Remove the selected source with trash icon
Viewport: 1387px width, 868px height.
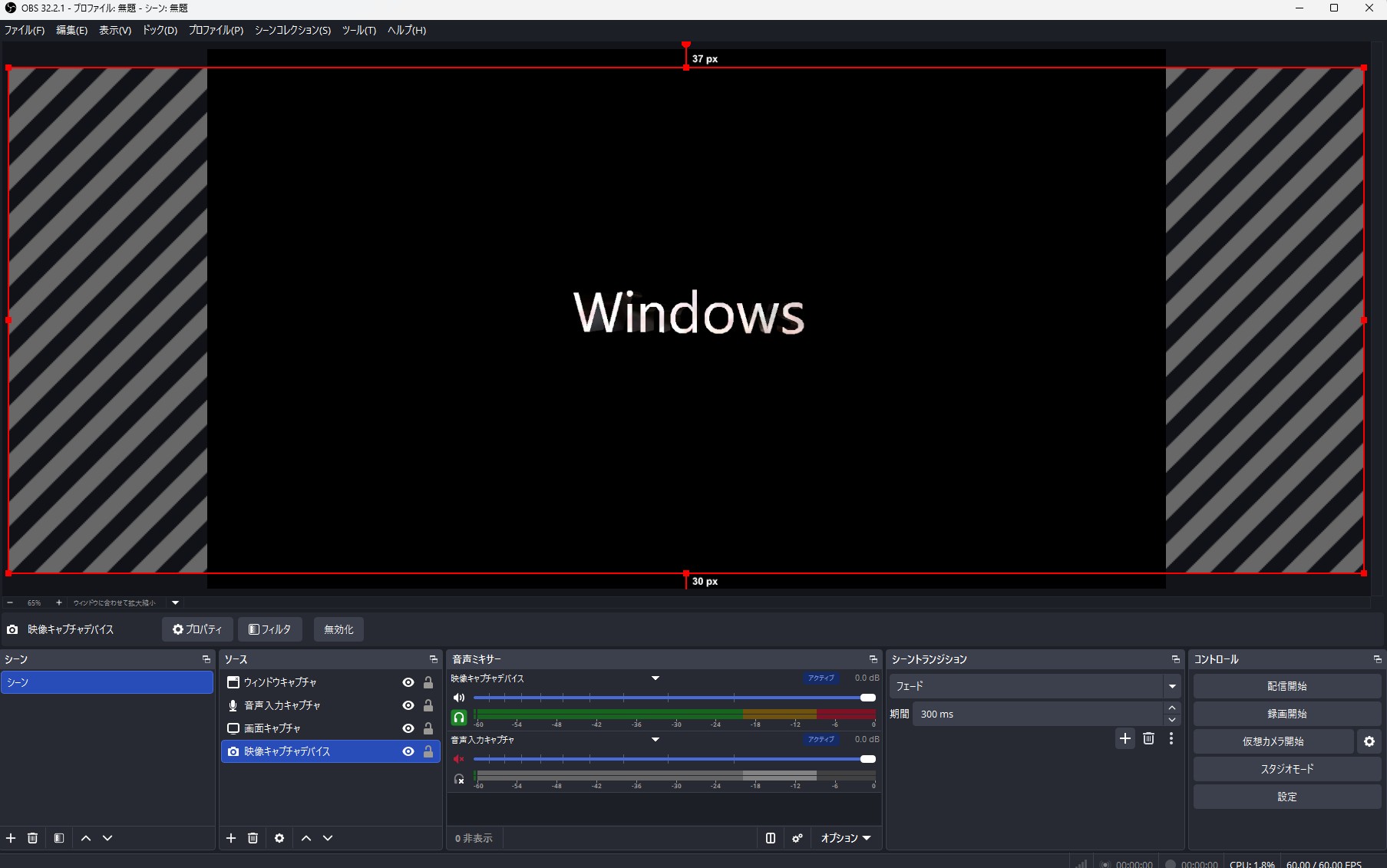click(x=253, y=838)
